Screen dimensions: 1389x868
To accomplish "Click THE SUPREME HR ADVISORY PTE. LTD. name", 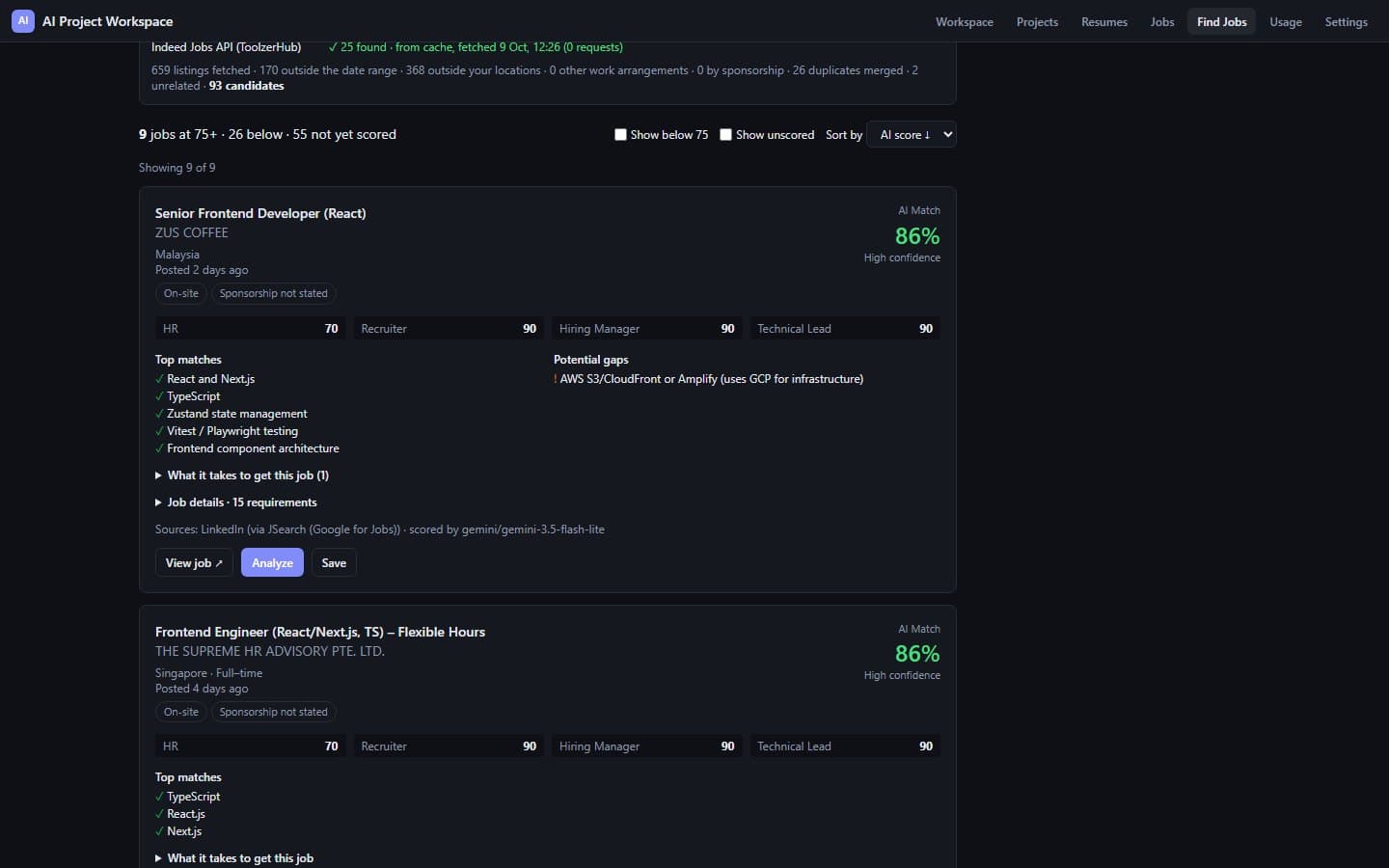I will (270, 651).
